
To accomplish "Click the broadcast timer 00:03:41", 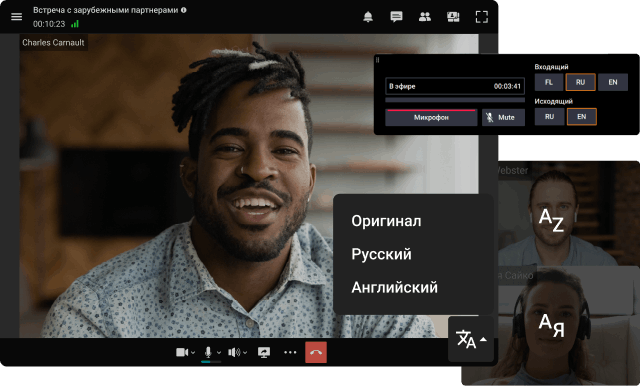I will coord(507,87).
